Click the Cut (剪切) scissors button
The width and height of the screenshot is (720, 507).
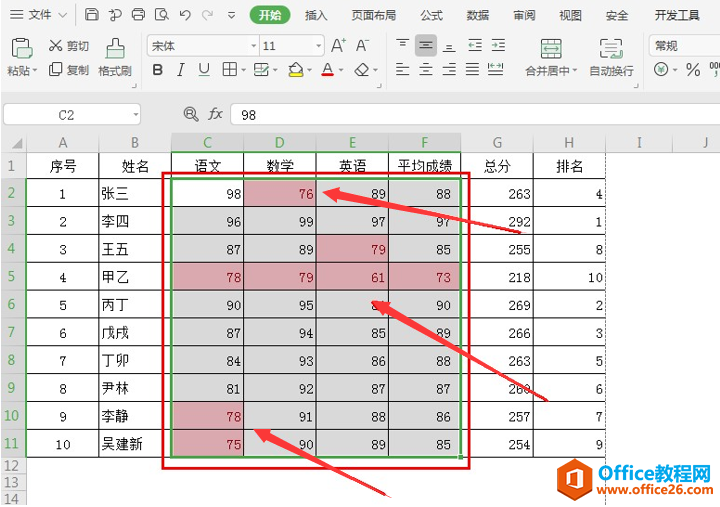(68, 45)
